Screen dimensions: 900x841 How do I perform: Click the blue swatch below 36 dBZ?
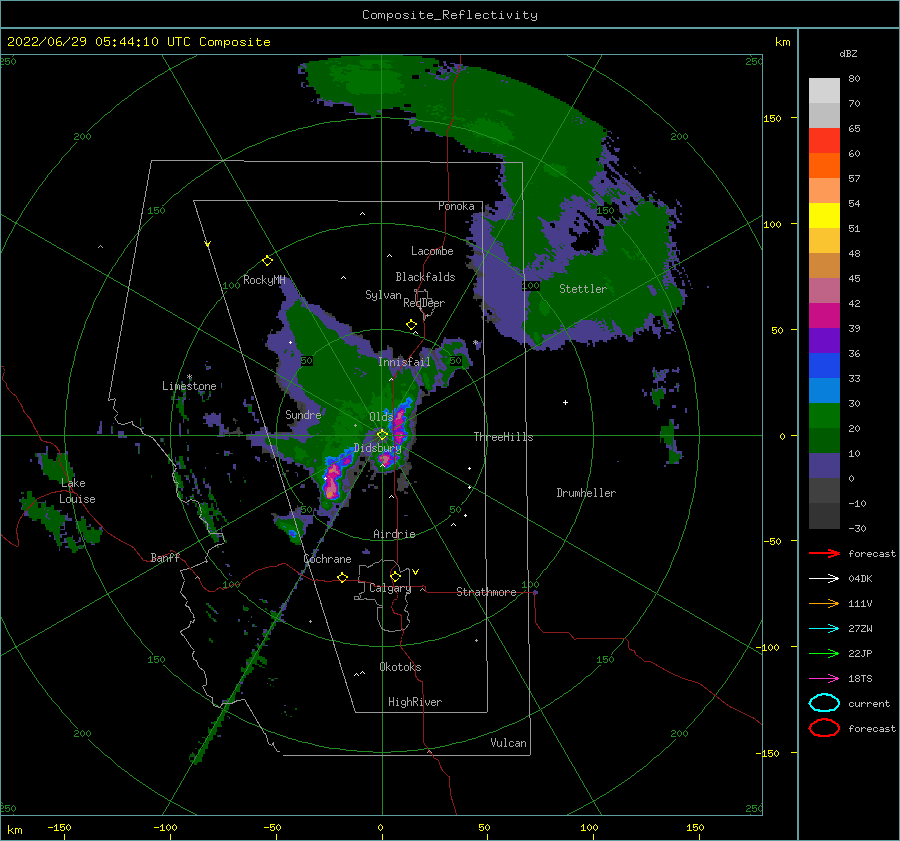coord(824,366)
